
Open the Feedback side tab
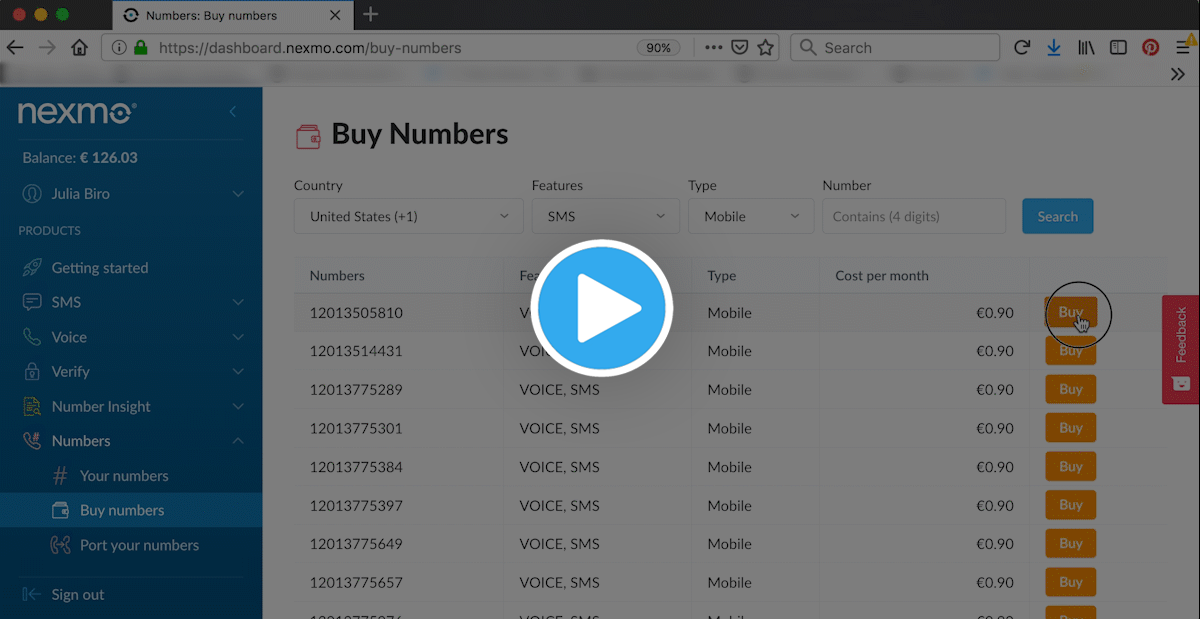(1181, 349)
